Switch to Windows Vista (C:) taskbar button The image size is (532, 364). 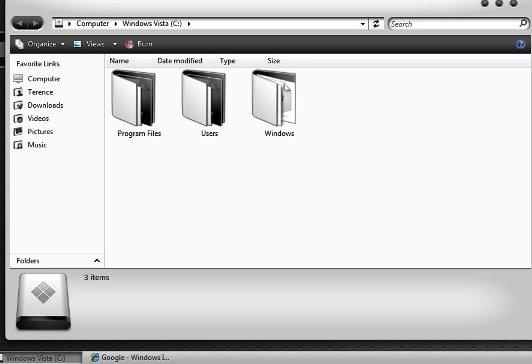pos(41,358)
